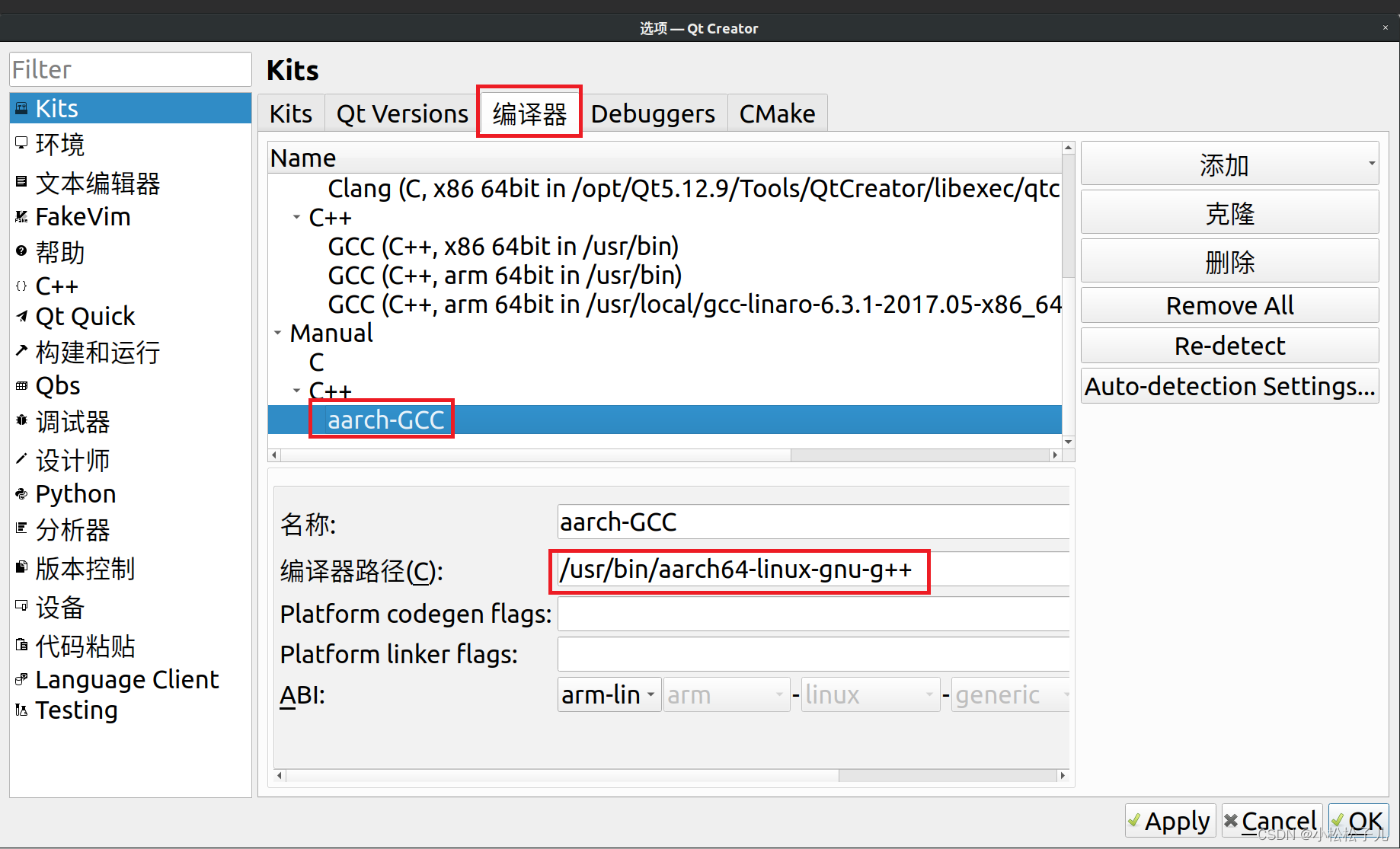
Task: Click the Filter input field
Action: 129,69
